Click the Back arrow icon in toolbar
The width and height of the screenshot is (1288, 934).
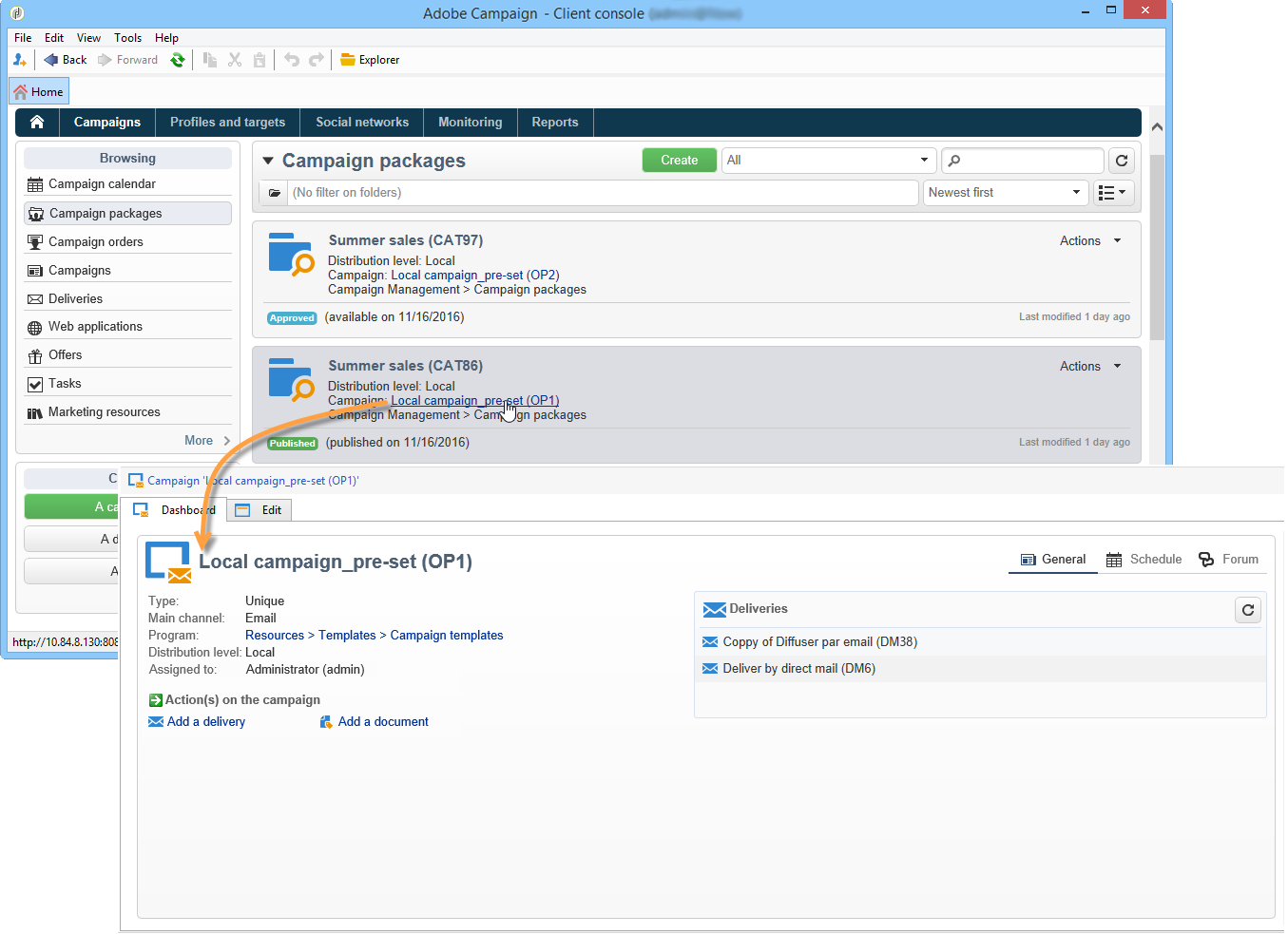(x=51, y=60)
